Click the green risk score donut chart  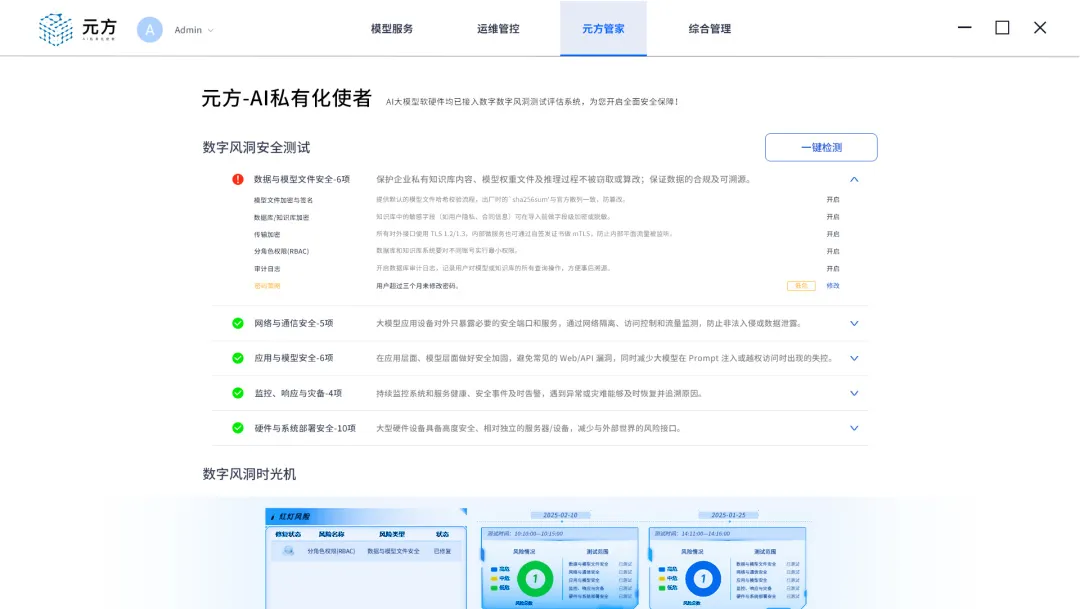click(x=534, y=579)
